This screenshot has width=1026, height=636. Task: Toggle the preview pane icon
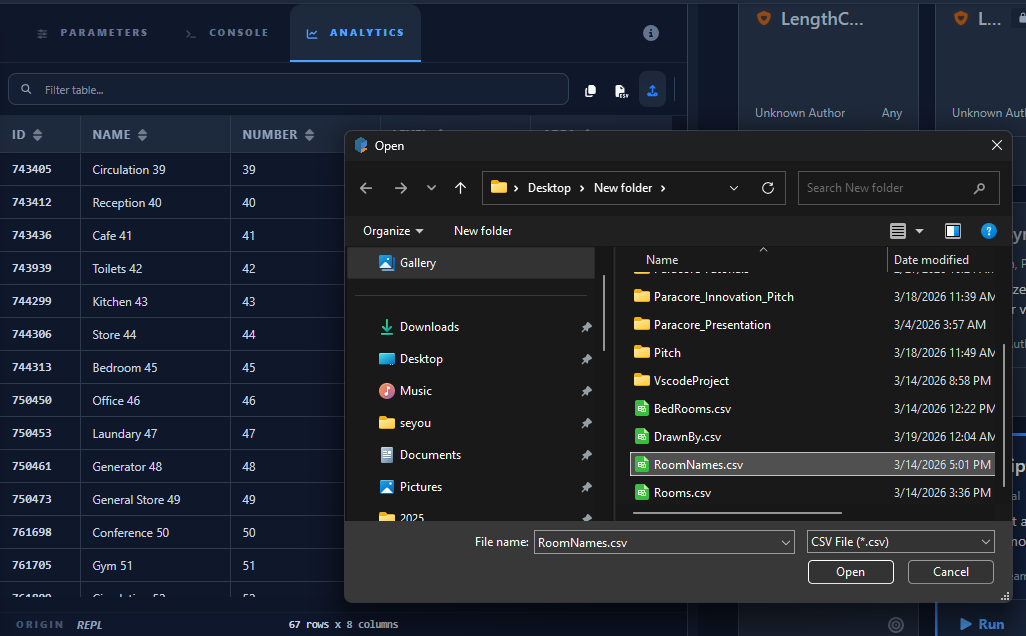pos(953,231)
